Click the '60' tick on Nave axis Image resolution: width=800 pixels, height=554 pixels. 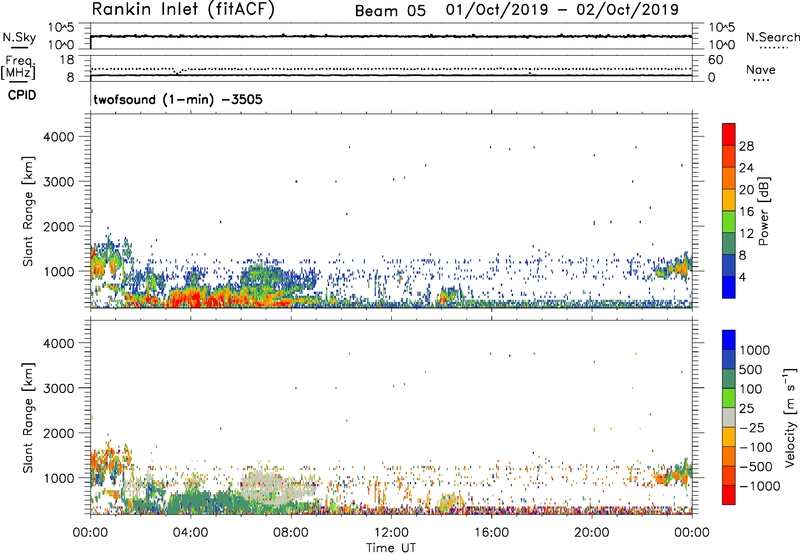tap(715, 60)
